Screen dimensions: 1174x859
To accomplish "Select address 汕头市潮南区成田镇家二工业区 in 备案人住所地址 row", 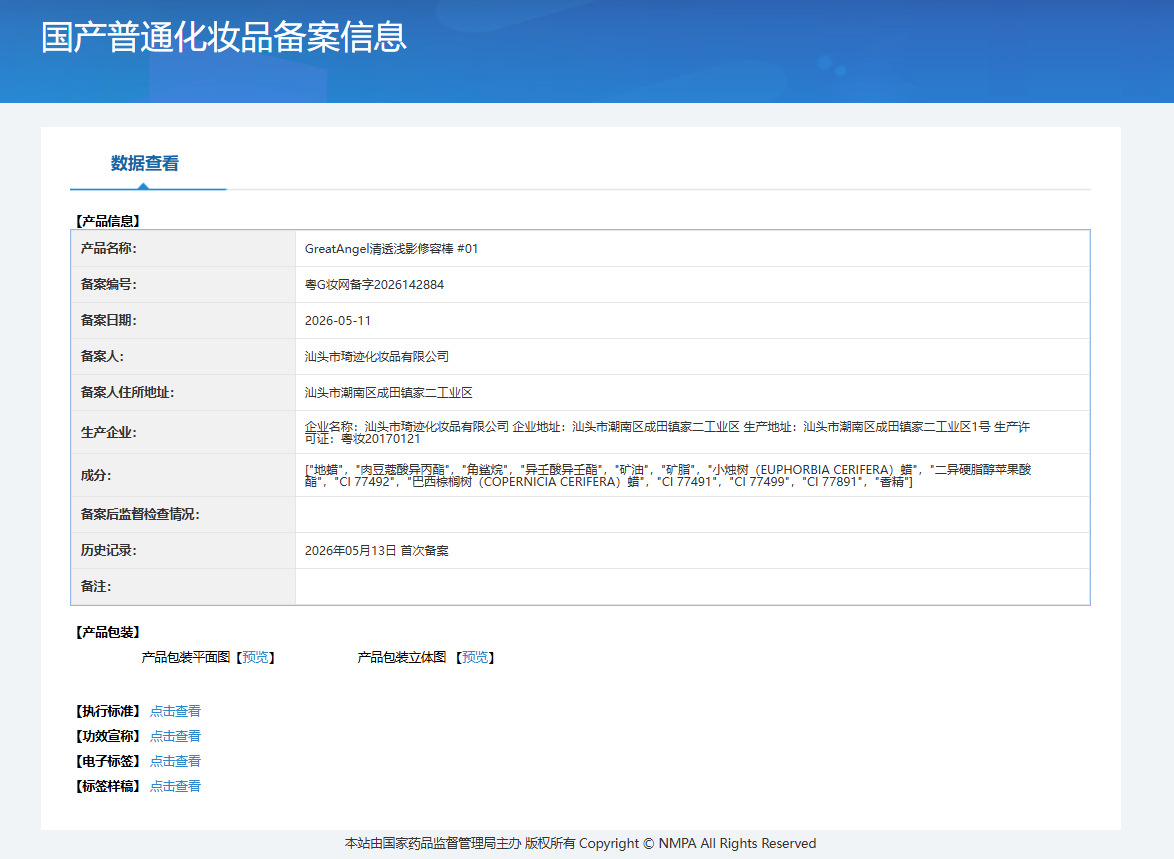I will pos(389,392).
